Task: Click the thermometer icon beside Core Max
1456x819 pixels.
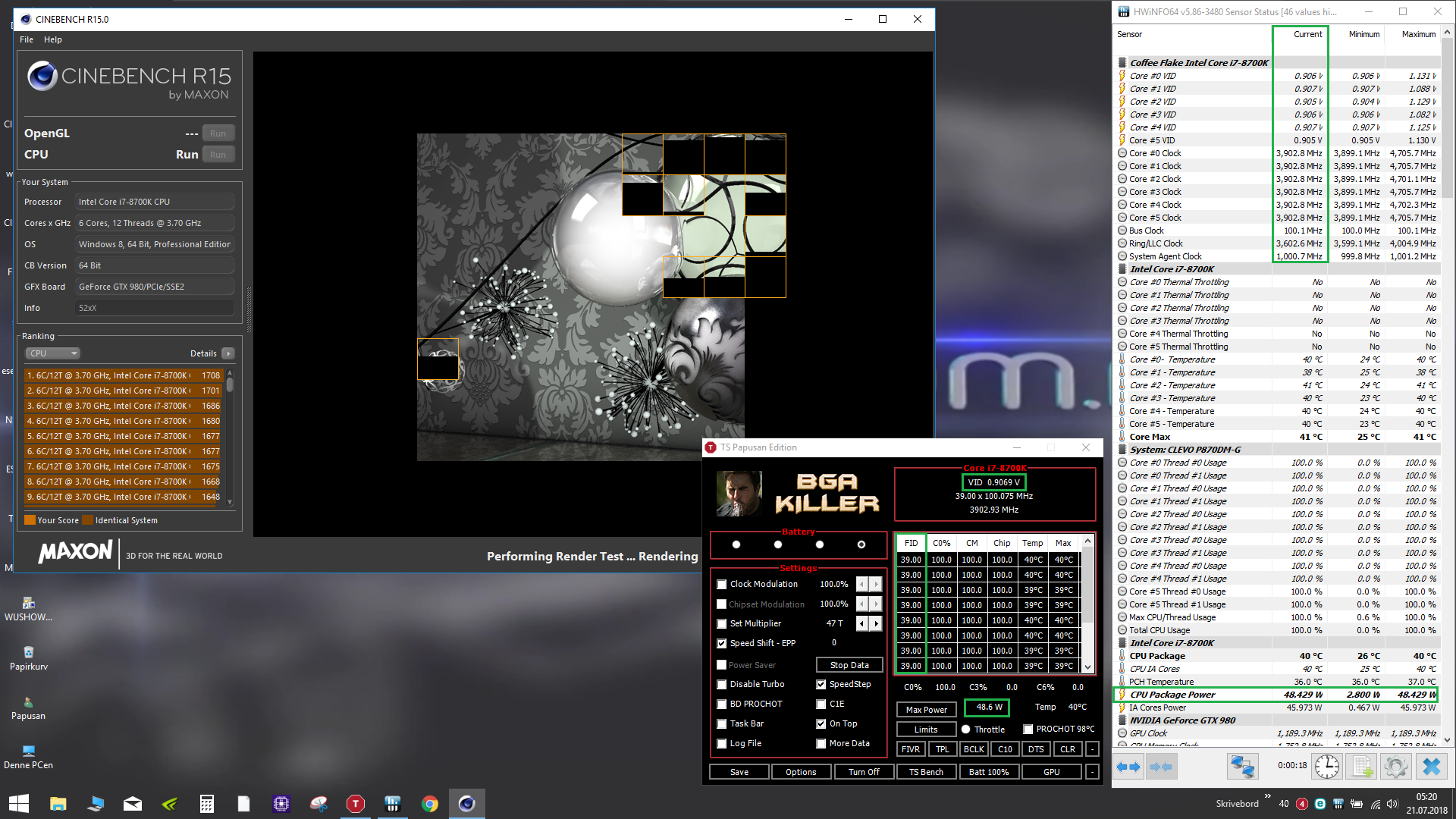Action: [x=1122, y=437]
